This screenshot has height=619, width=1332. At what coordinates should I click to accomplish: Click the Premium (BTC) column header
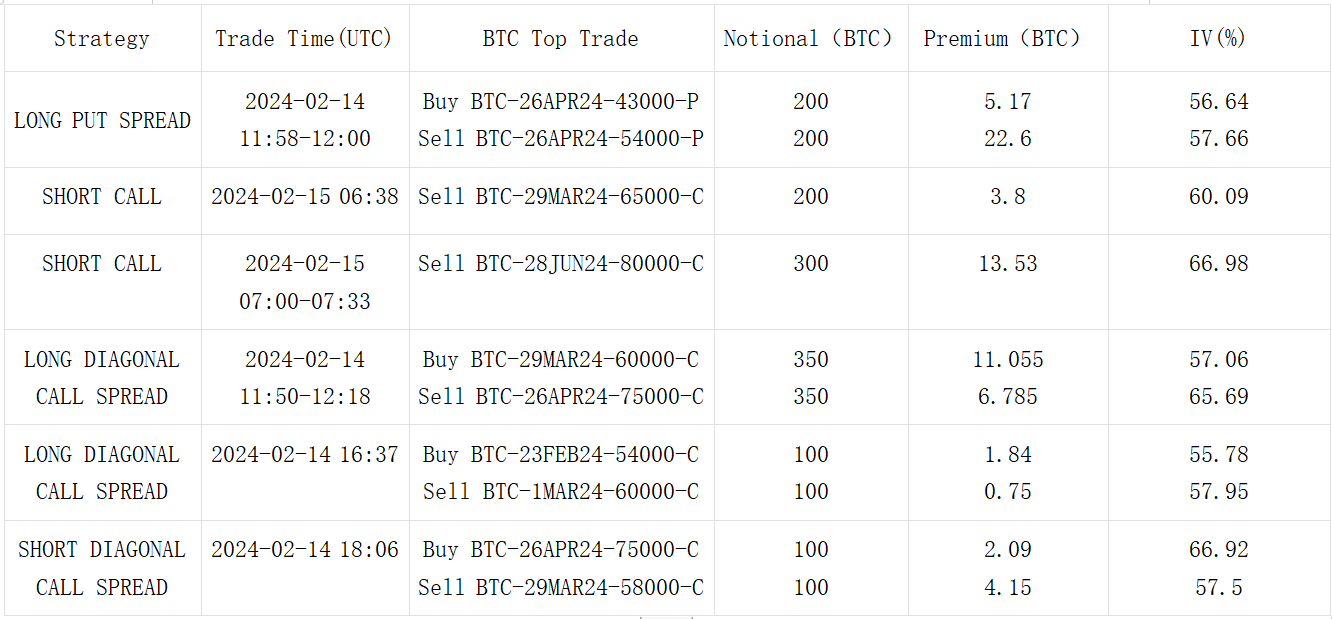(x=1006, y=39)
